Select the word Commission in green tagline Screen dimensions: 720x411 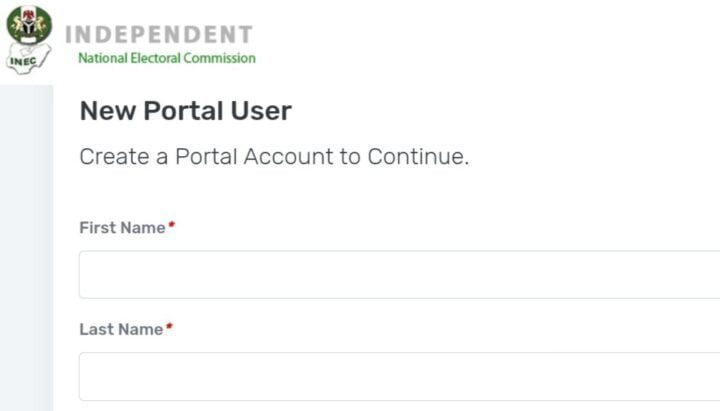(x=219, y=58)
